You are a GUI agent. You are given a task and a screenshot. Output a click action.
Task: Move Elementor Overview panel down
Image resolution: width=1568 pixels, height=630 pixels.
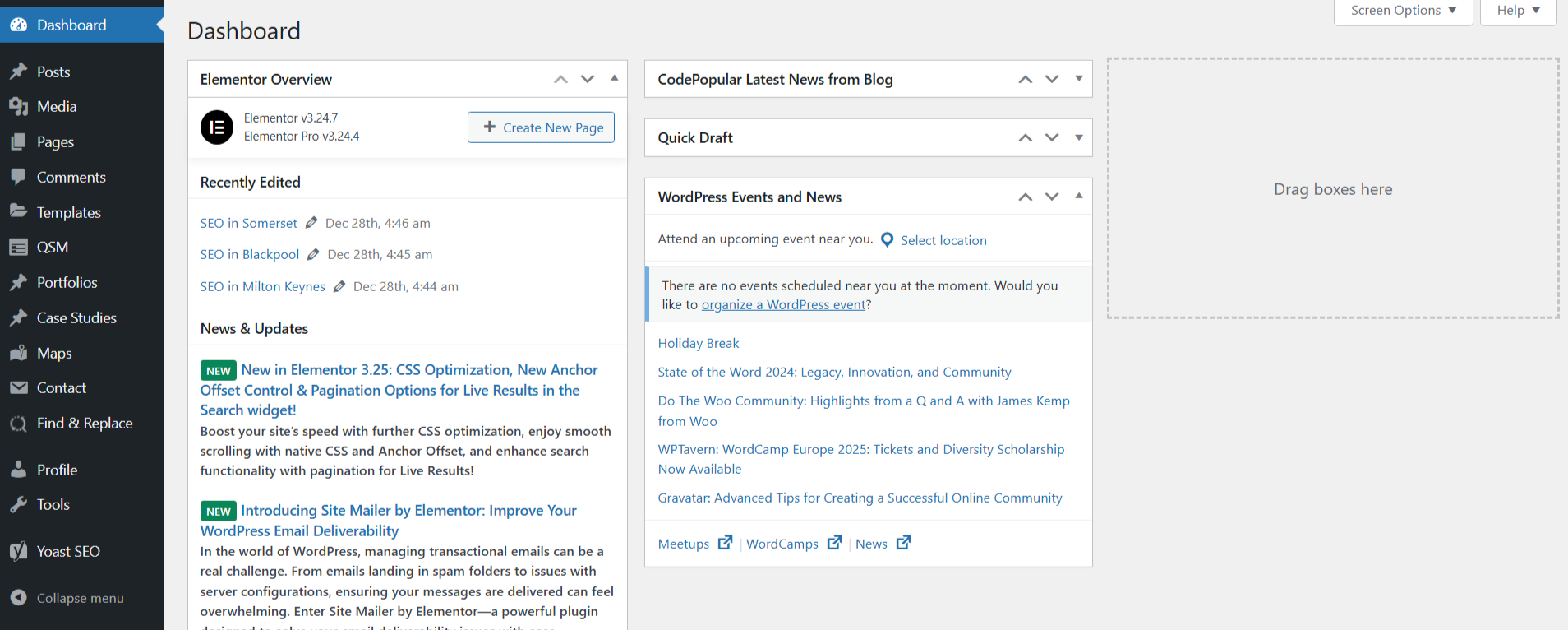coord(588,79)
